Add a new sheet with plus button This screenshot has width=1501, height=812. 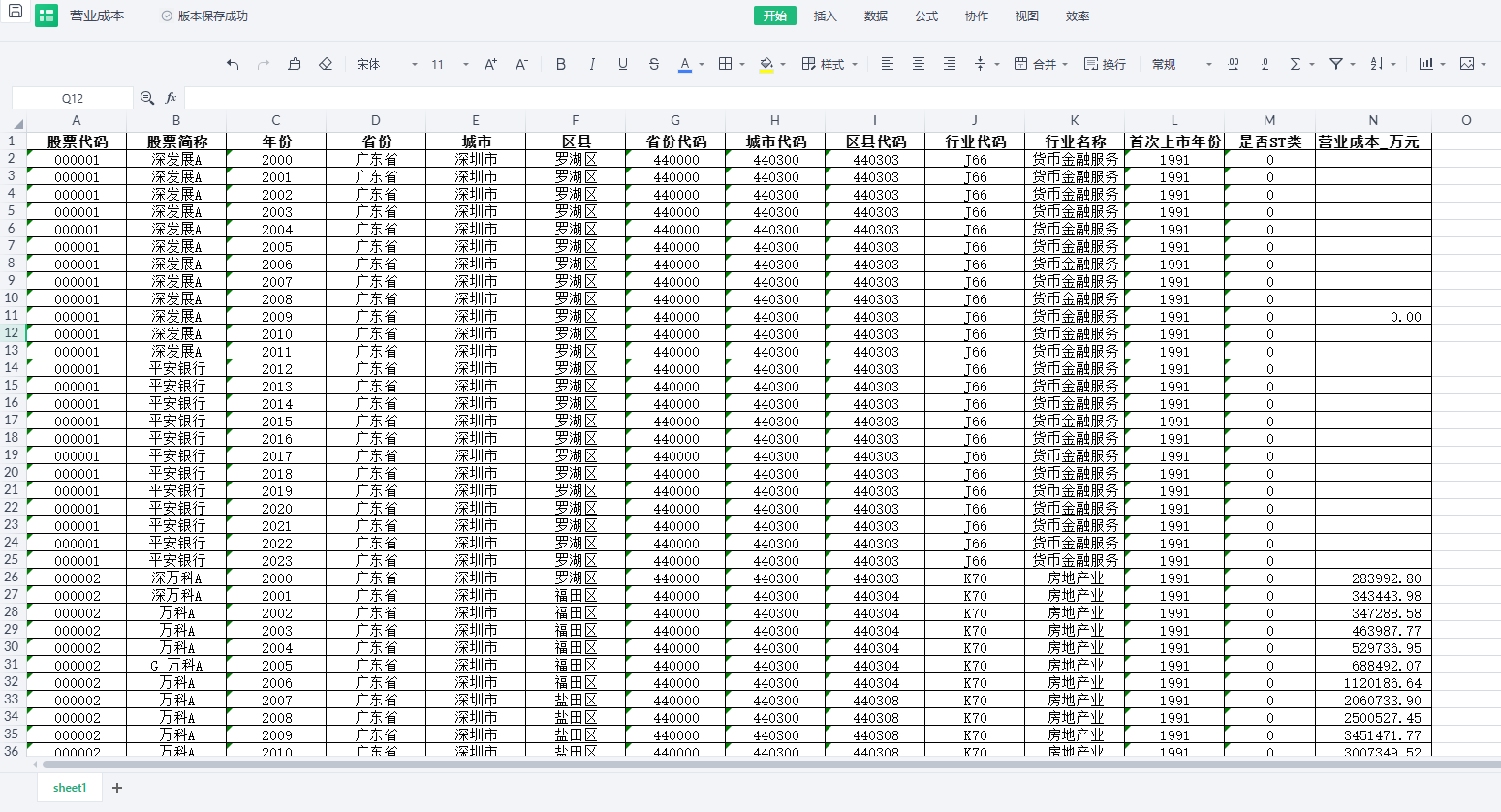[117, 788]
